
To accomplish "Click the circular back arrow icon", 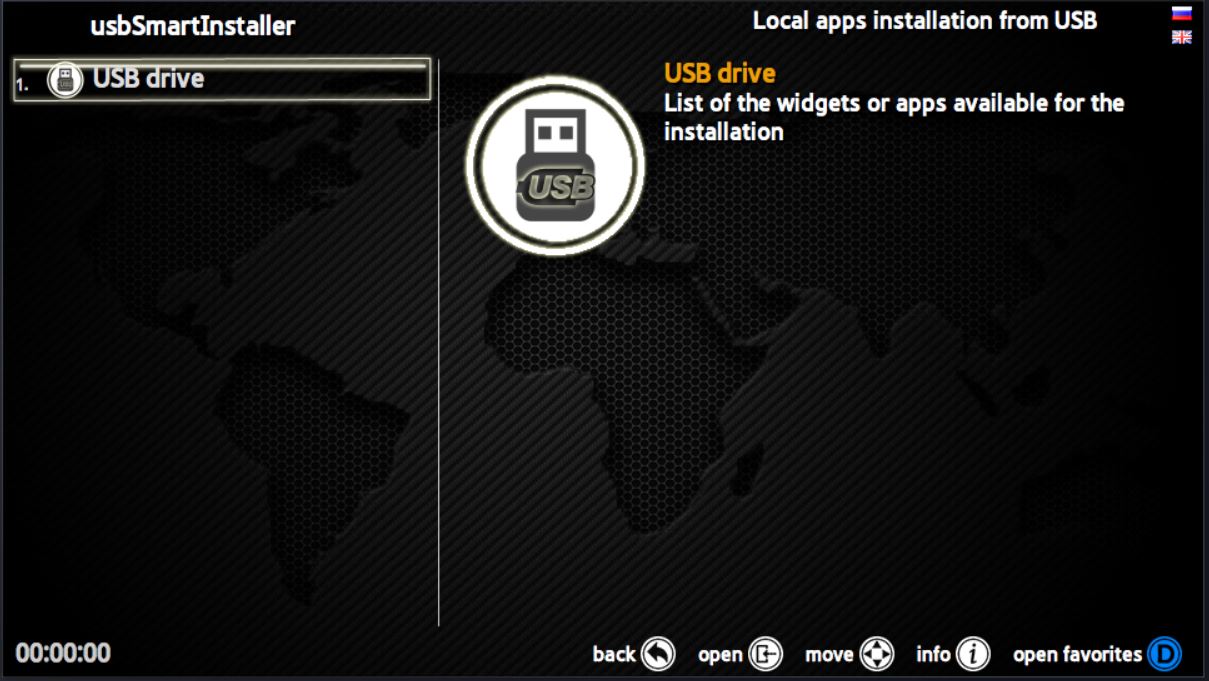I will pyautogui.click(x=659, y=654).
